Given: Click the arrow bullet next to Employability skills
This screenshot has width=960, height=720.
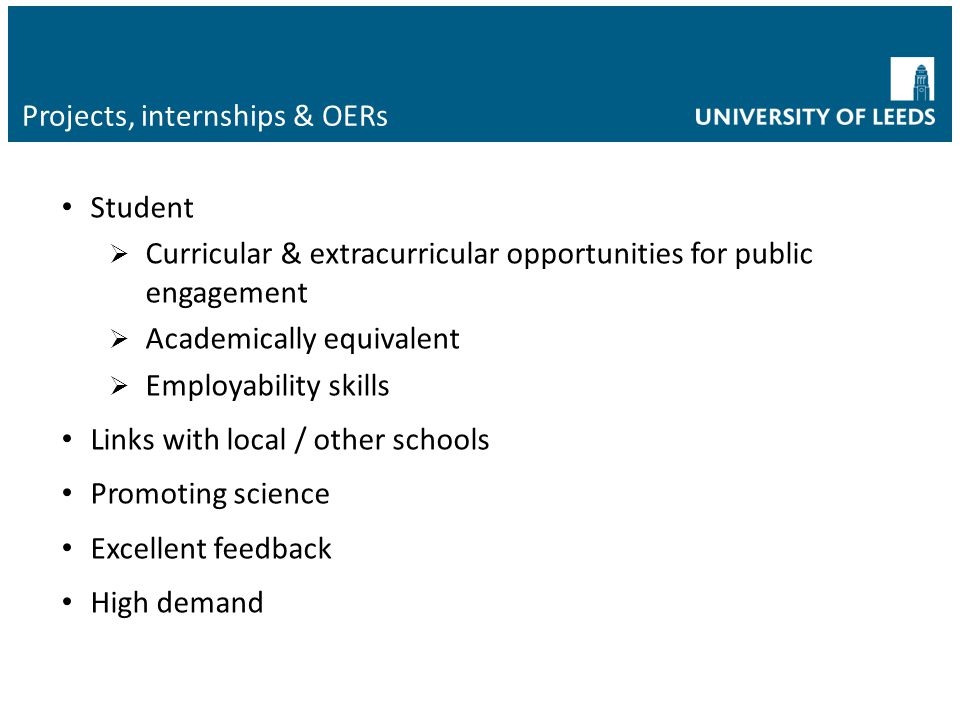Looking at the screenshot, I should point(119,386).
